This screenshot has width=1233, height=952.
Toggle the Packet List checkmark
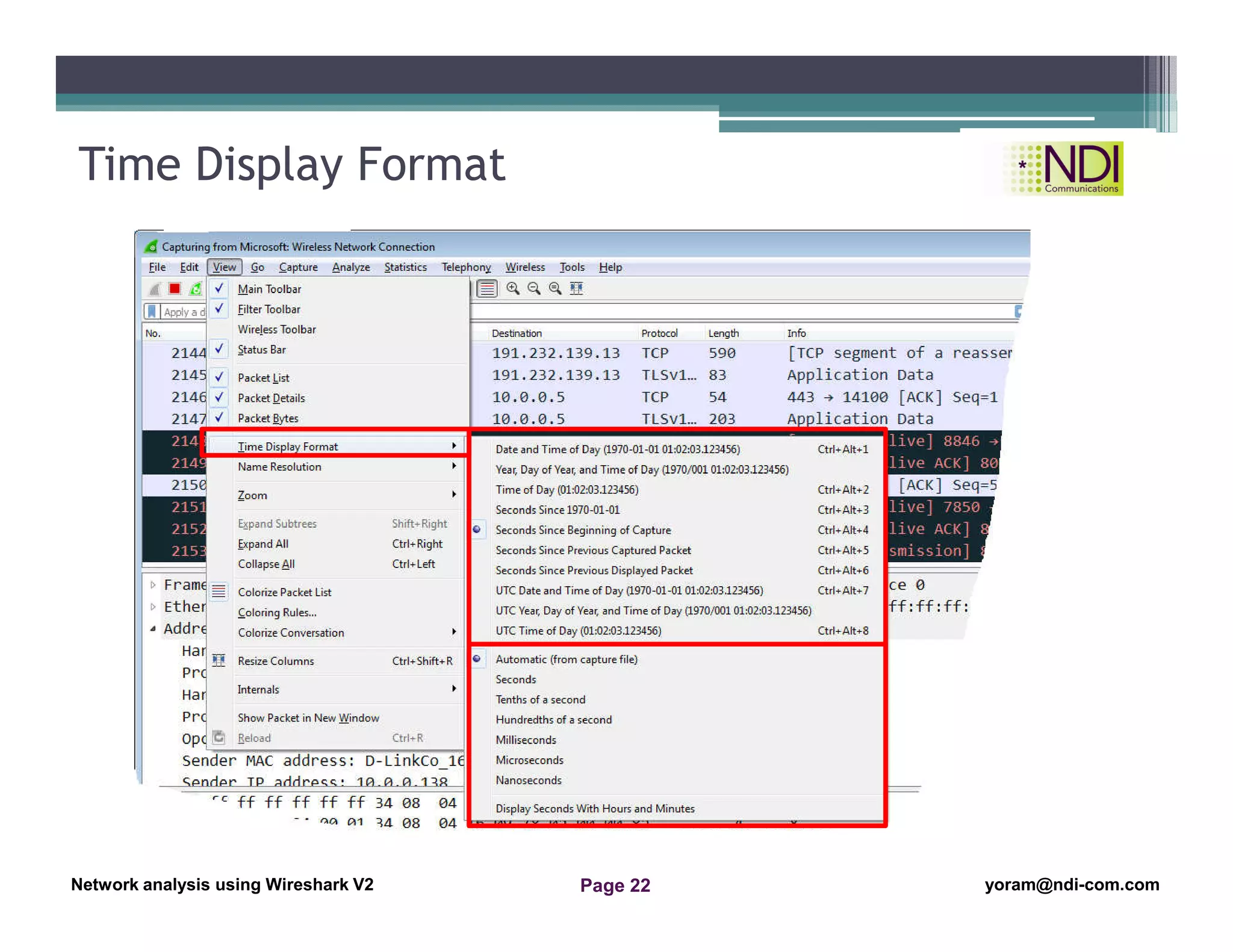click(220, 377)
